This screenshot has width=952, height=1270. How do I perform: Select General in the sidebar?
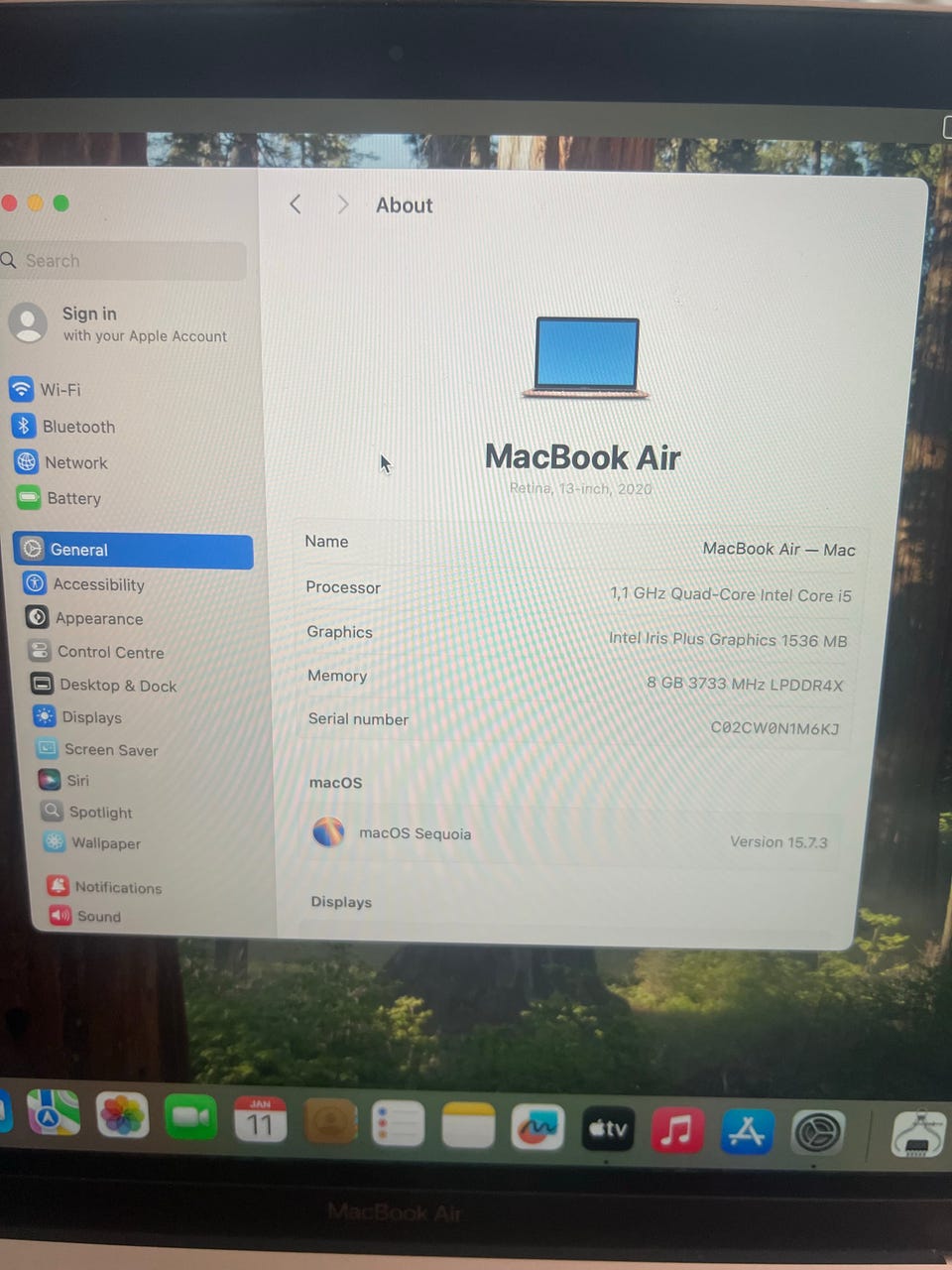coord(133,550)
